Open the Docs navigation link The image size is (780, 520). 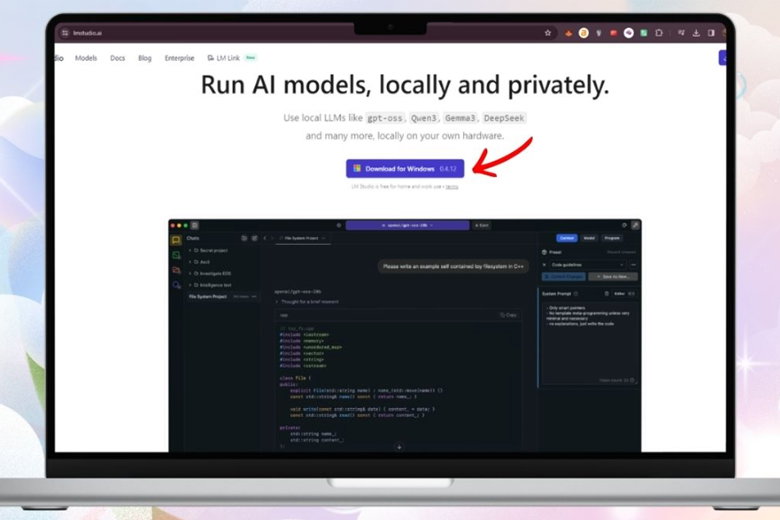[117, 58]
